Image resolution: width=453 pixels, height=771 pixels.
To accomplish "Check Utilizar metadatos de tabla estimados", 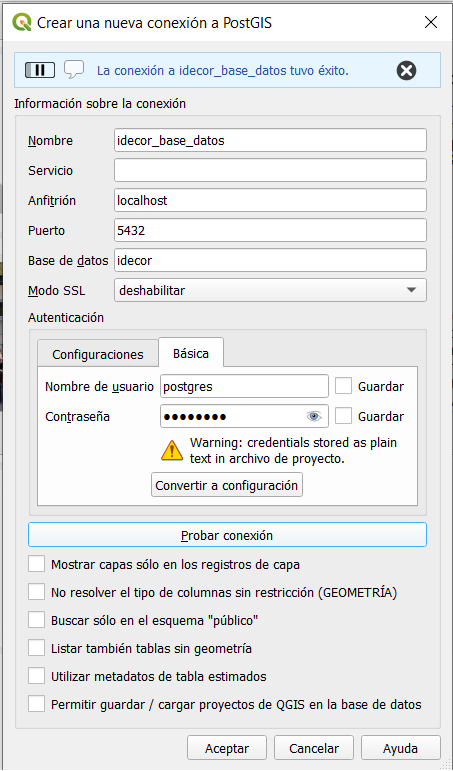I will [36, 676].
